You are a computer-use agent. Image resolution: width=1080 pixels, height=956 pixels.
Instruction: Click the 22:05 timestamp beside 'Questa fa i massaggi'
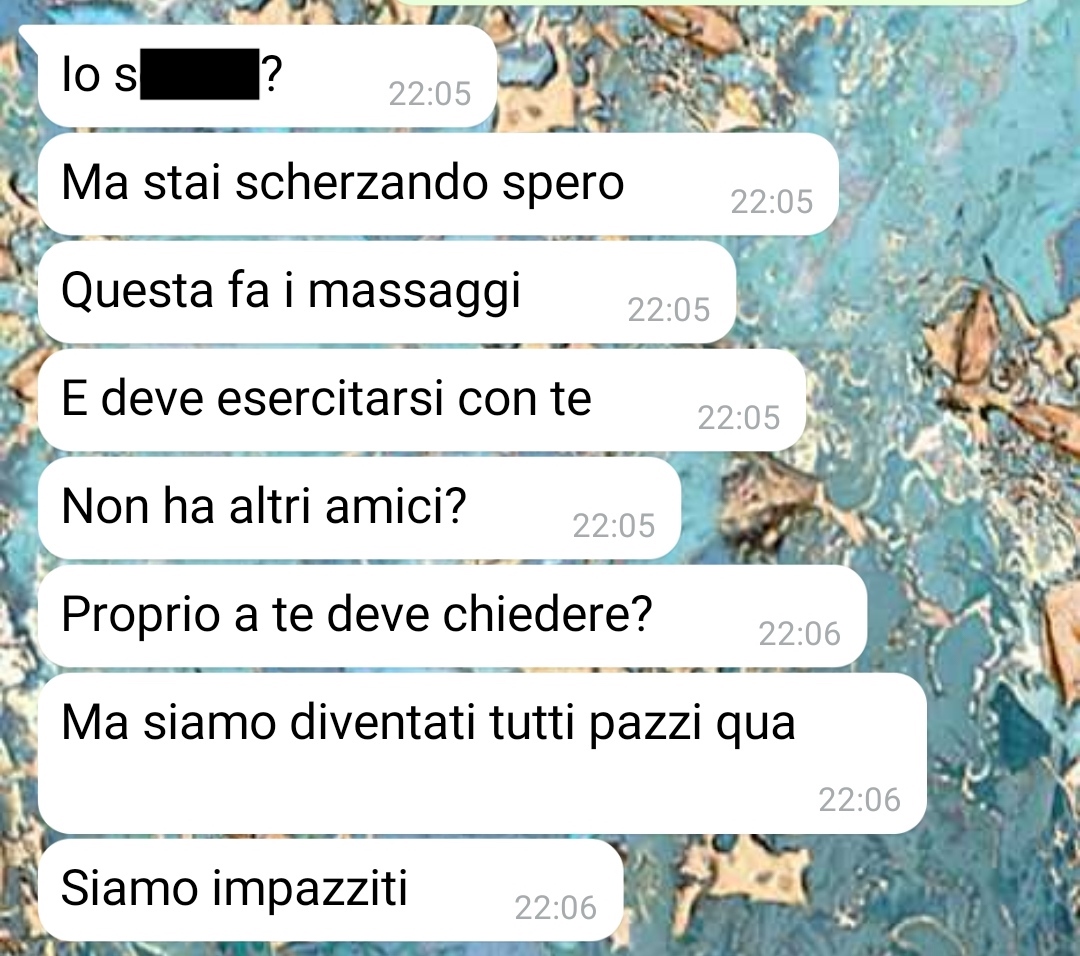[x=668, y=311]
